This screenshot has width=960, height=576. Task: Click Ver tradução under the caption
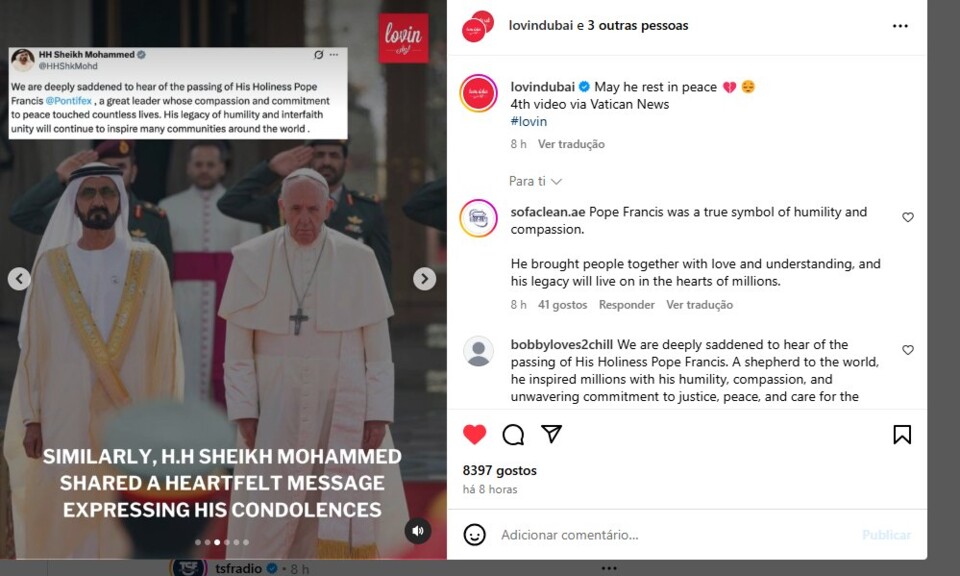click(571, 144)
